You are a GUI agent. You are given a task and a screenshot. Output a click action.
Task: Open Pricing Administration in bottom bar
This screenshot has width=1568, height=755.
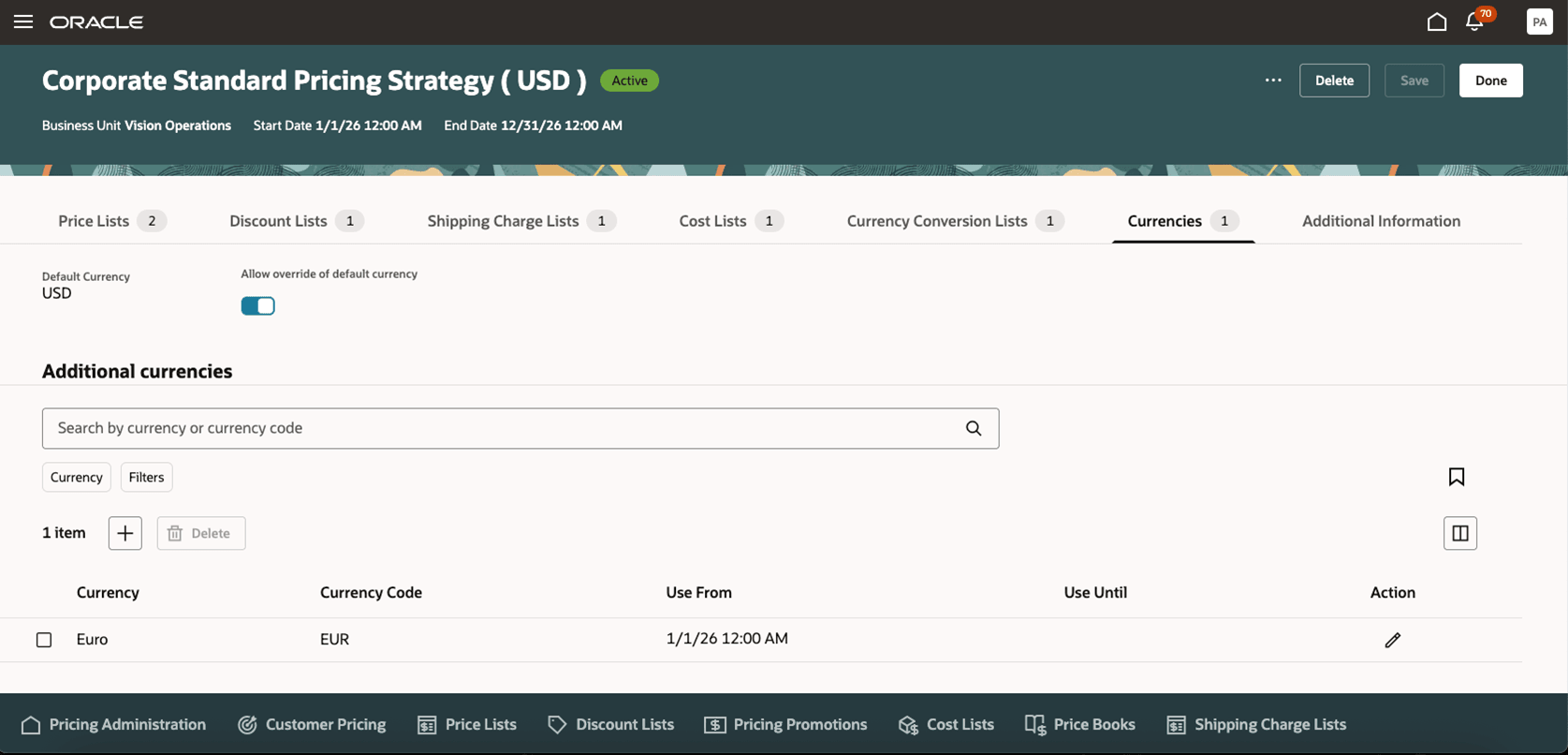[x=113, y=724]
